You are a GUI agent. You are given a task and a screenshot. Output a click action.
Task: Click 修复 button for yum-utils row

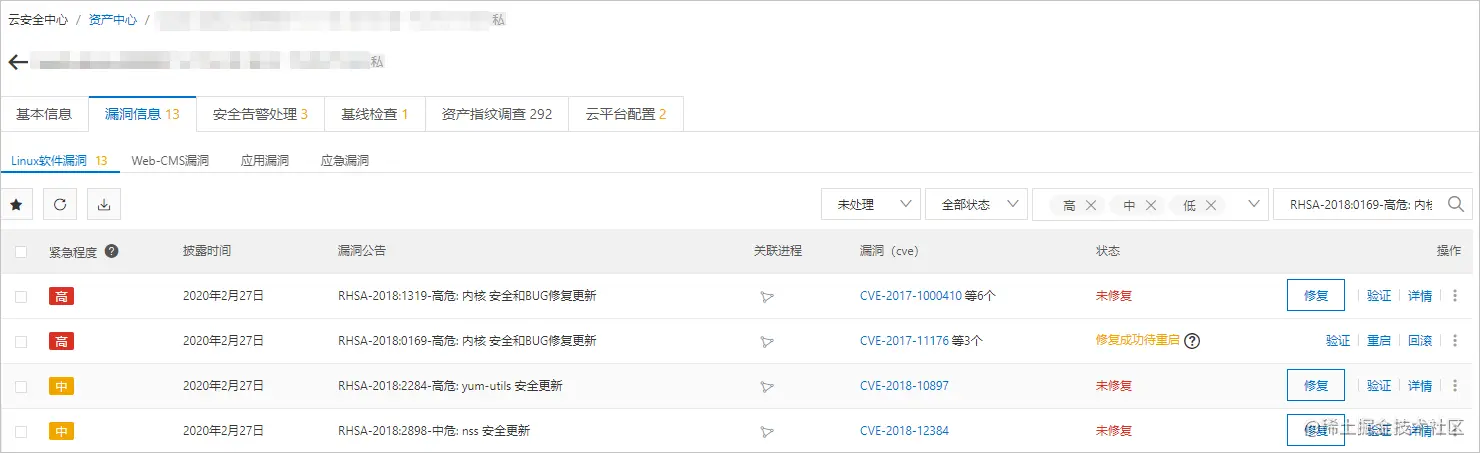[x=1316, y=386]
